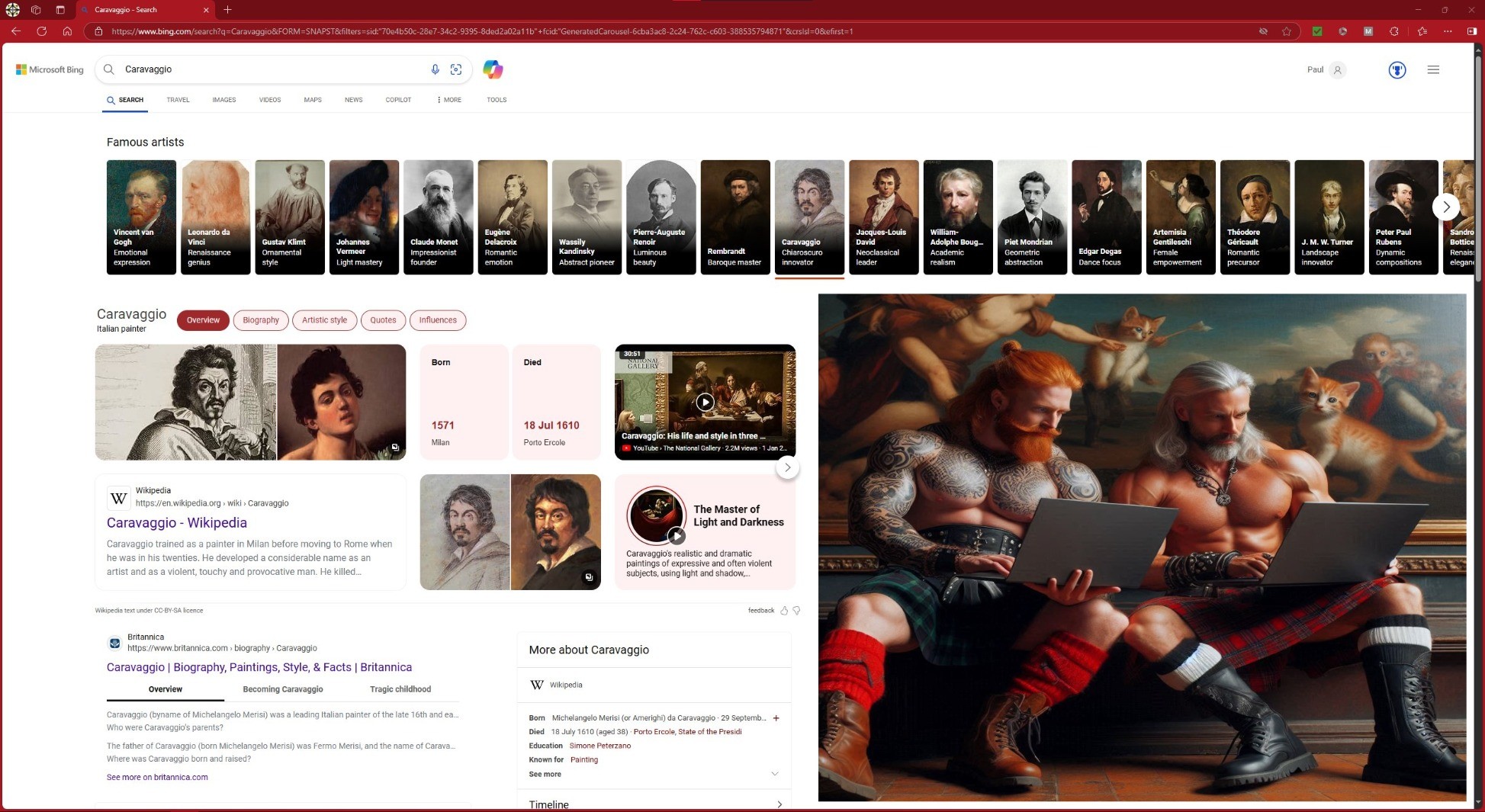Click the thumbs down feedback icon

796,611
